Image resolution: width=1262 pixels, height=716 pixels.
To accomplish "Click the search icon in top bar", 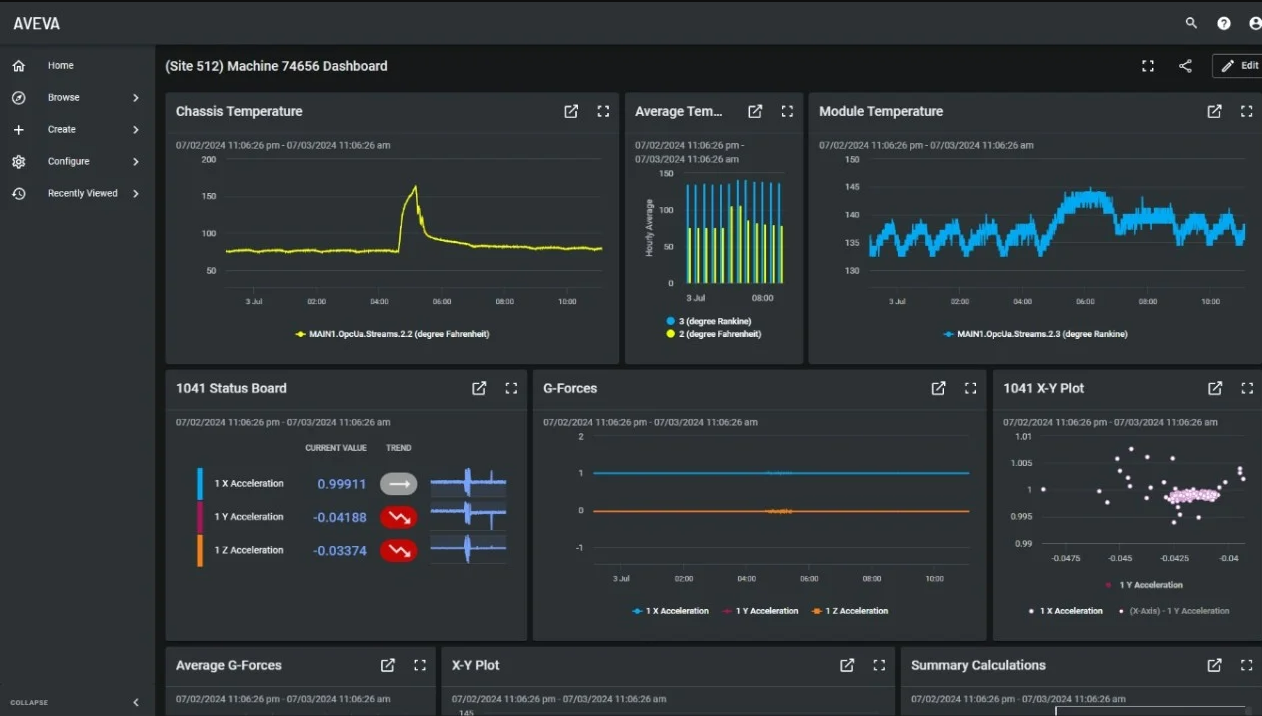I will (1191, 23).
